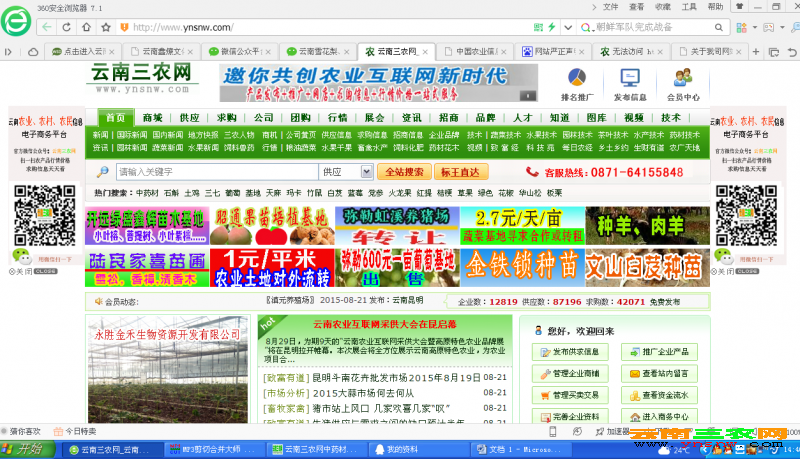Viewport: 800px width, 459px height.
Task: Click 猜你喜欢 in the status bar
Action: click(20, 431)
